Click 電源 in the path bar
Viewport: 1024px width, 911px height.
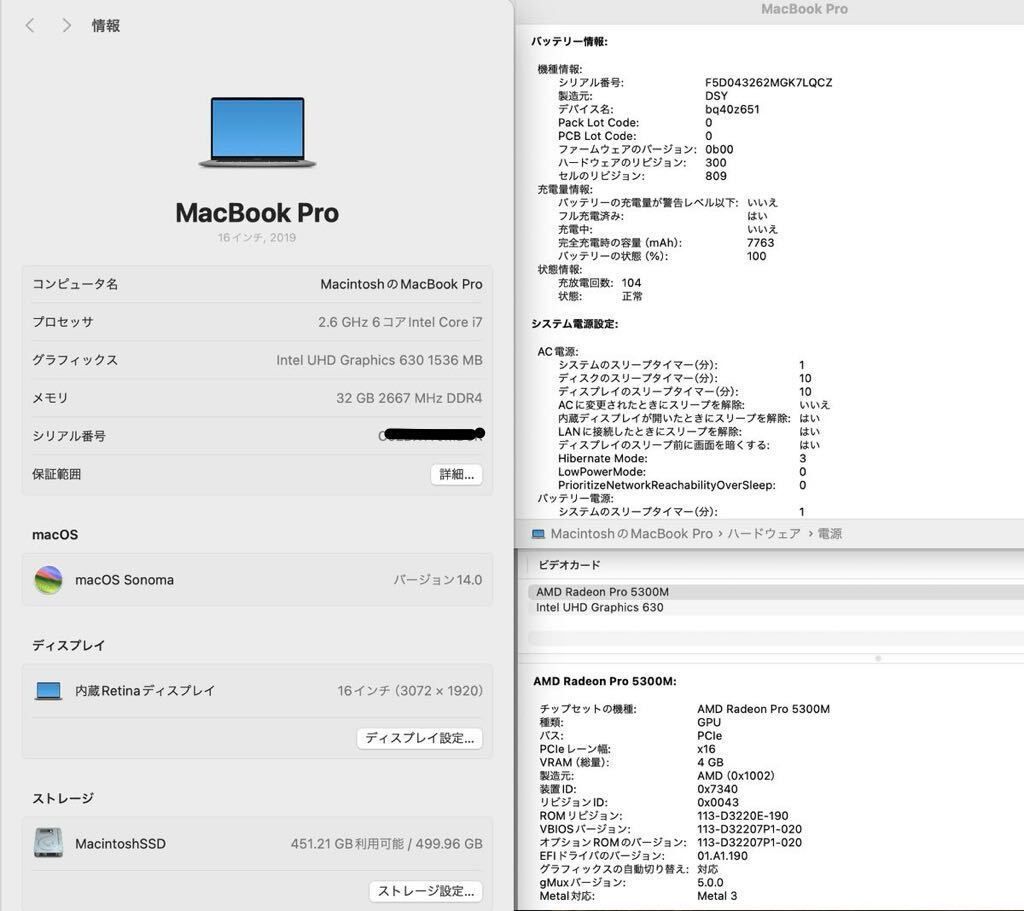[829, 534]
